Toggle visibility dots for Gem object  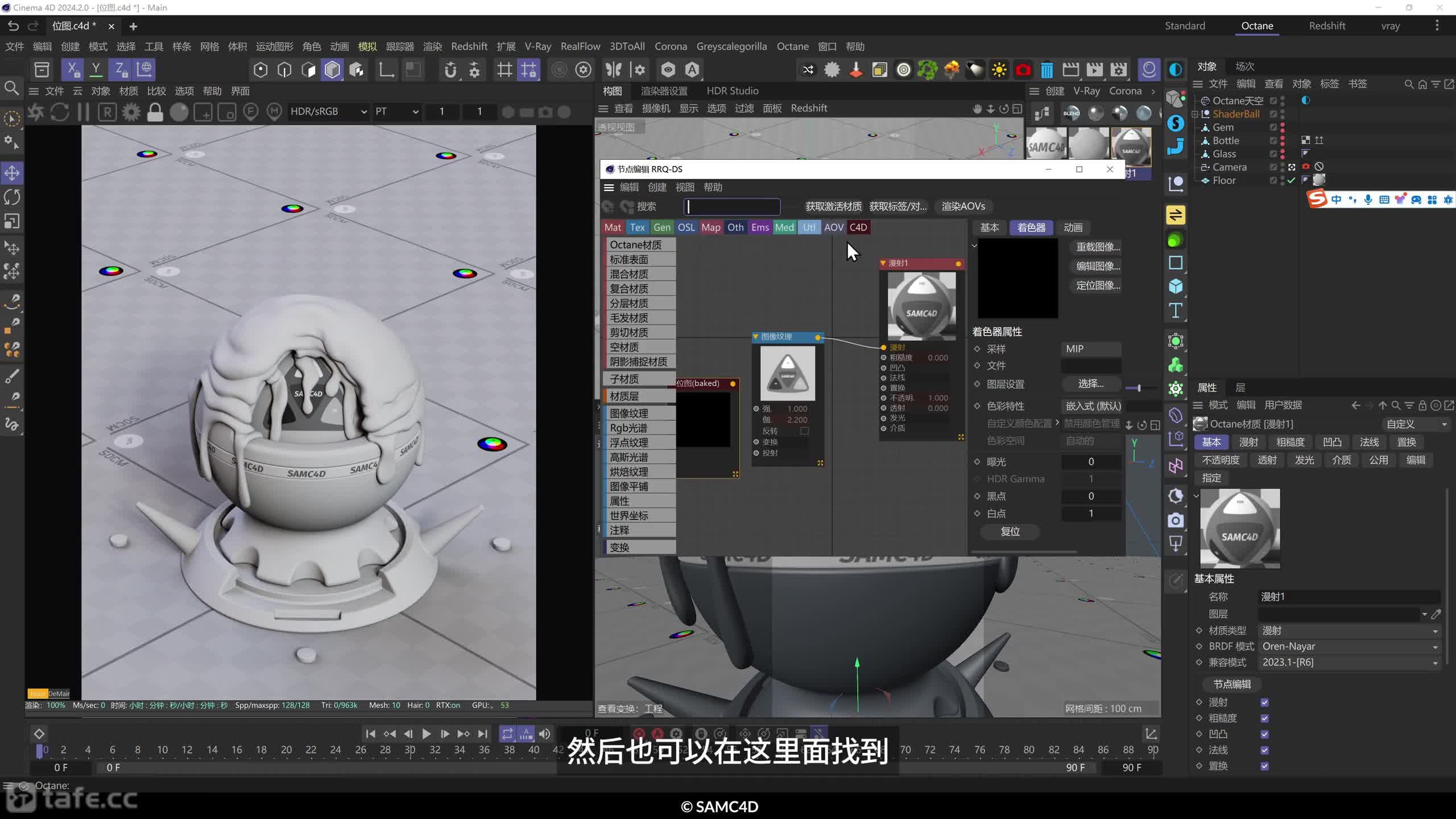[1283, 127]
